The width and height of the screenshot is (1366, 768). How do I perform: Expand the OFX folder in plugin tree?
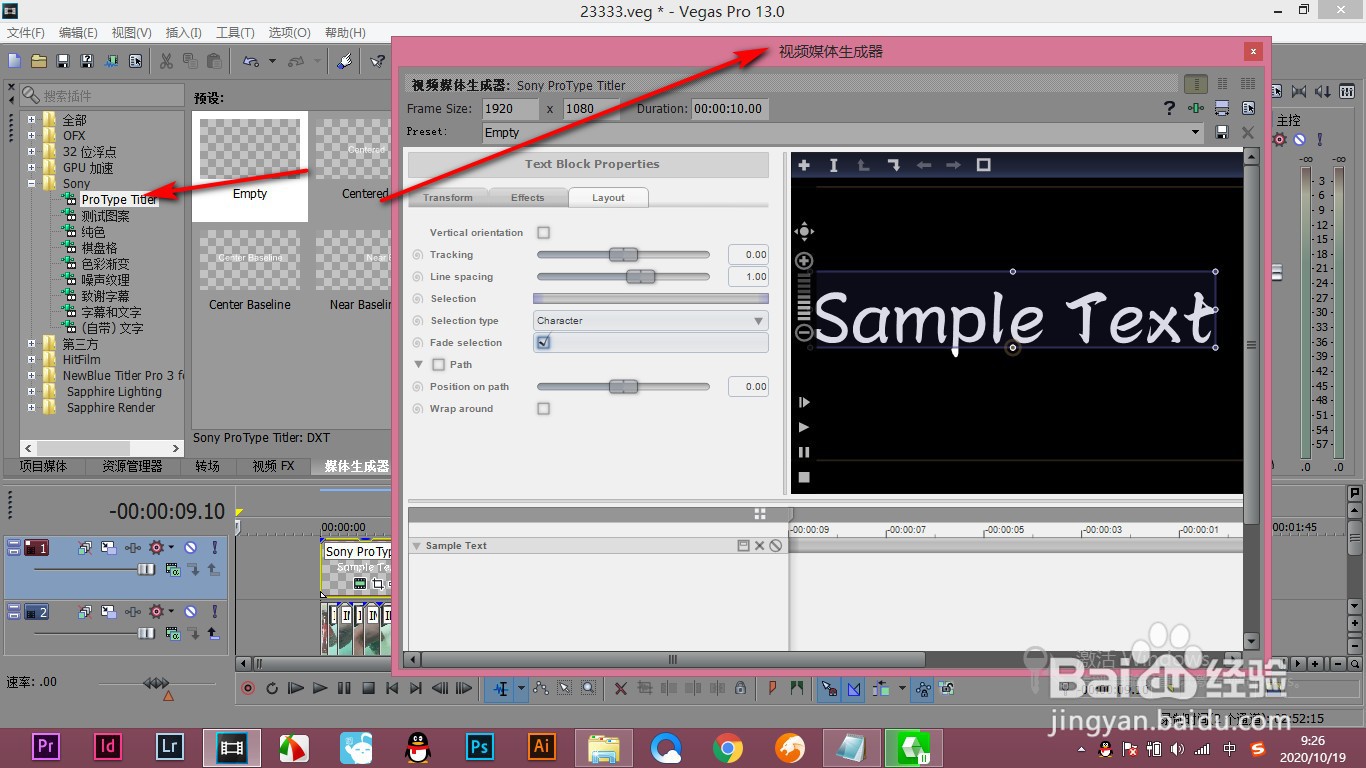(31, 136)
